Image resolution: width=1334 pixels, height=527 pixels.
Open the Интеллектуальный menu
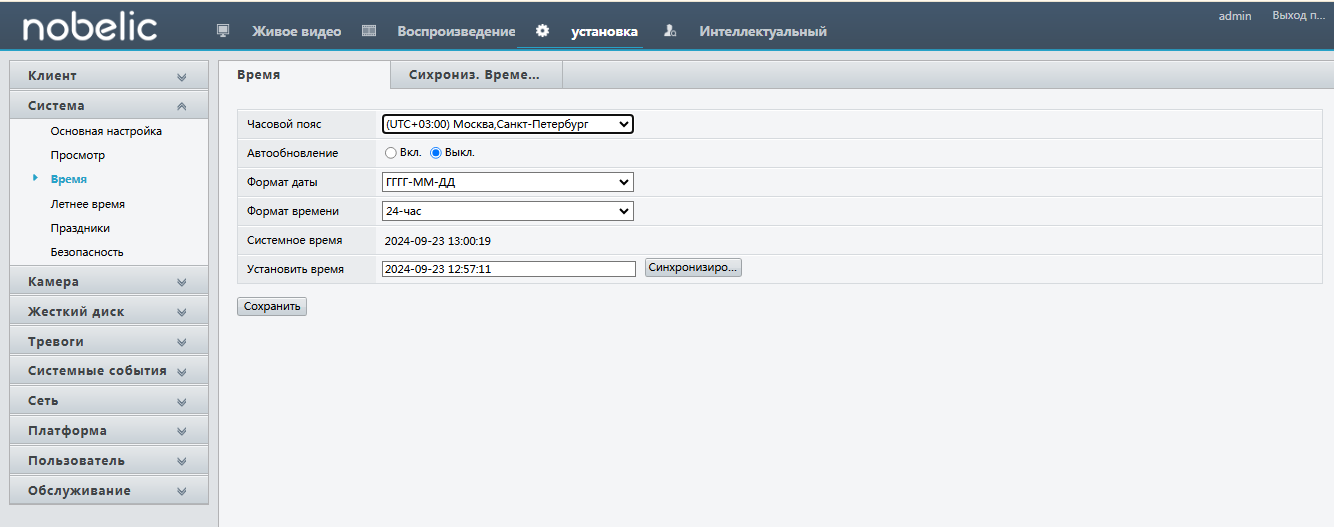[763, 31]
